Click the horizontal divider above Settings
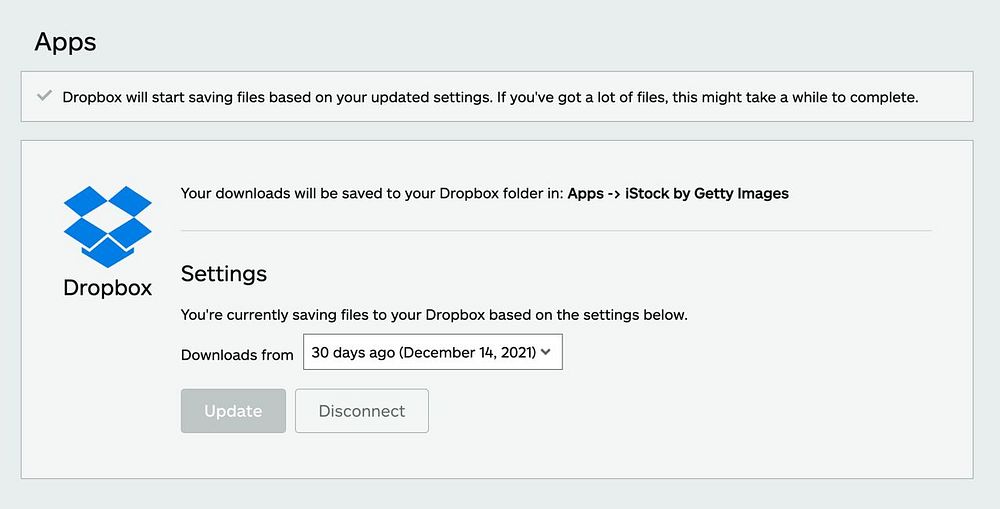This screenshot has height=509, width=1000. [x=555, y=231]
